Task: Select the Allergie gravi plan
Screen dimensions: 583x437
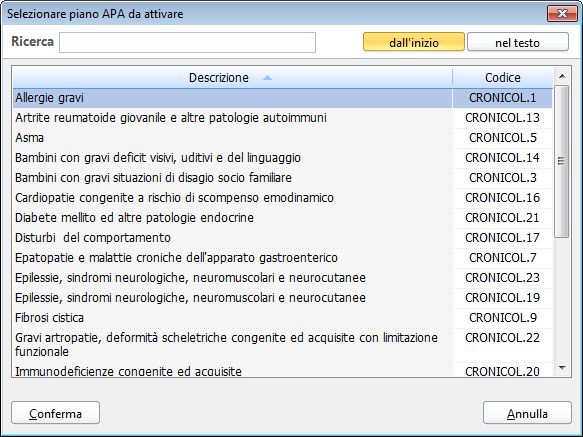Action: click(x=283, y=98)
